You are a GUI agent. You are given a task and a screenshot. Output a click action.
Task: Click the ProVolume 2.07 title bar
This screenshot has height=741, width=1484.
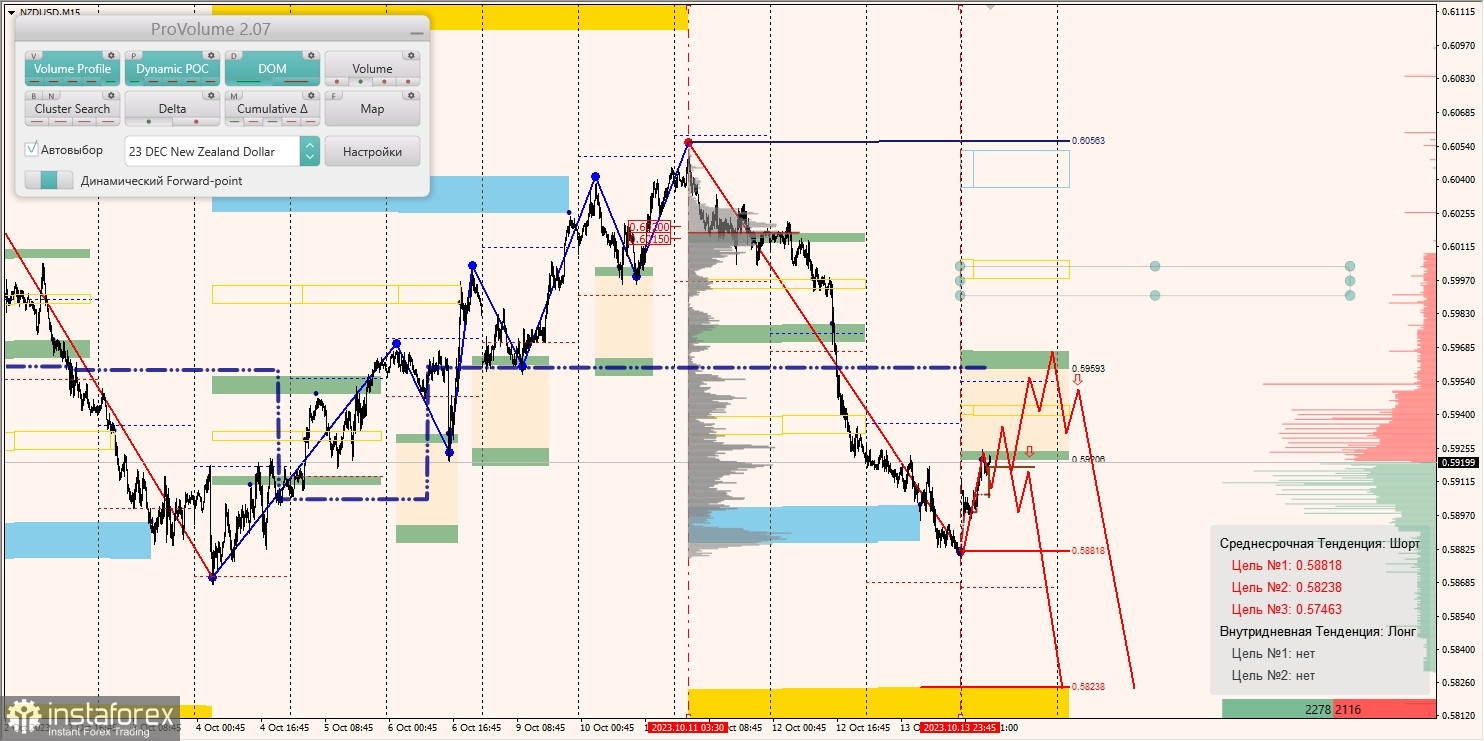(x=222, y=30)
